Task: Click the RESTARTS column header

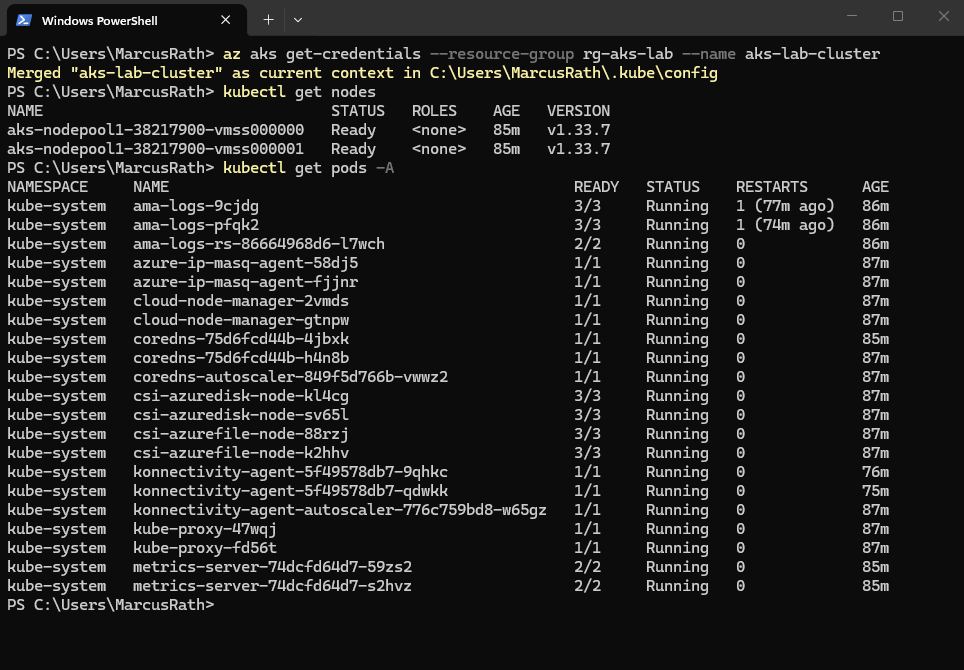Action: (771, 187)
